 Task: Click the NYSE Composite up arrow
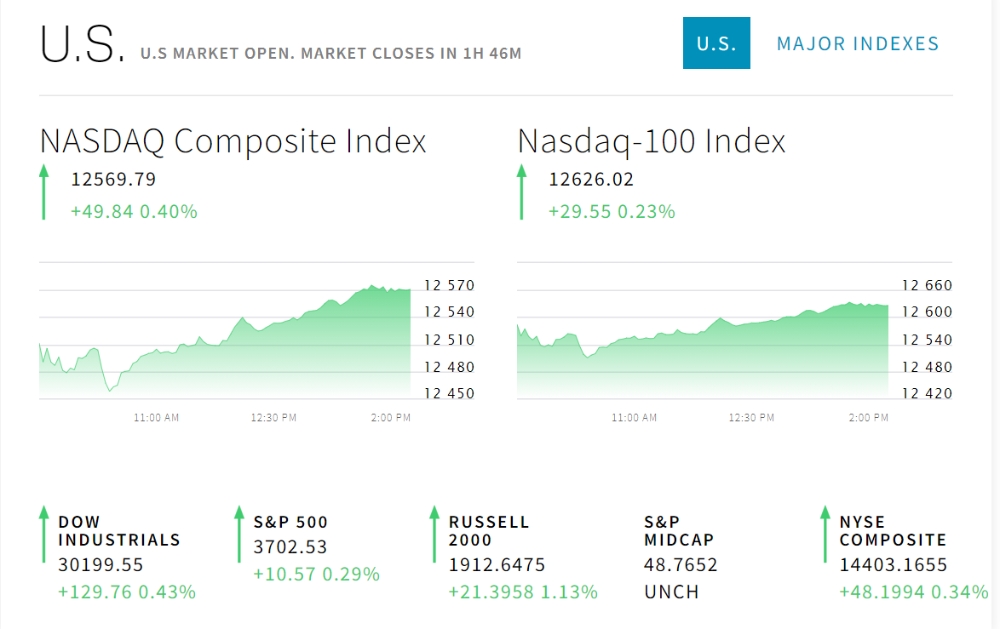point(825,533)
